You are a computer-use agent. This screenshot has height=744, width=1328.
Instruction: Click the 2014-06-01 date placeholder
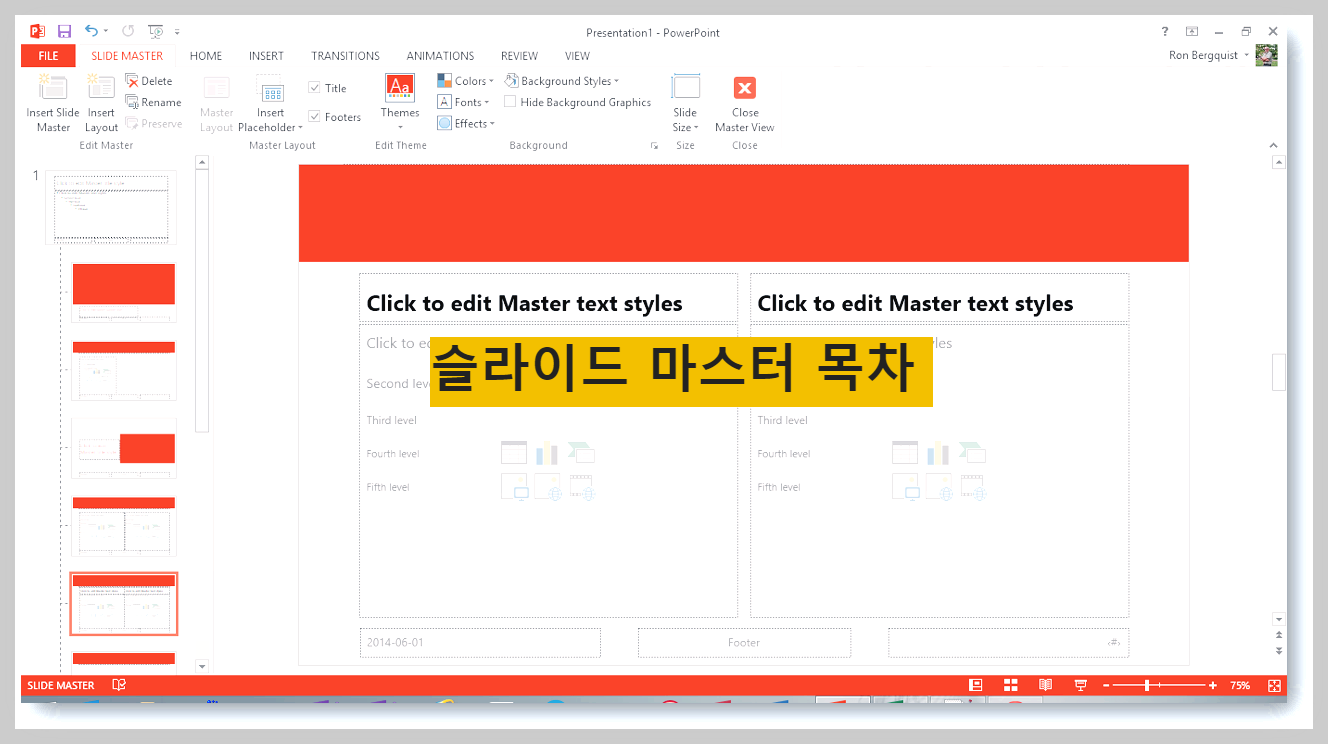point(480,642)
